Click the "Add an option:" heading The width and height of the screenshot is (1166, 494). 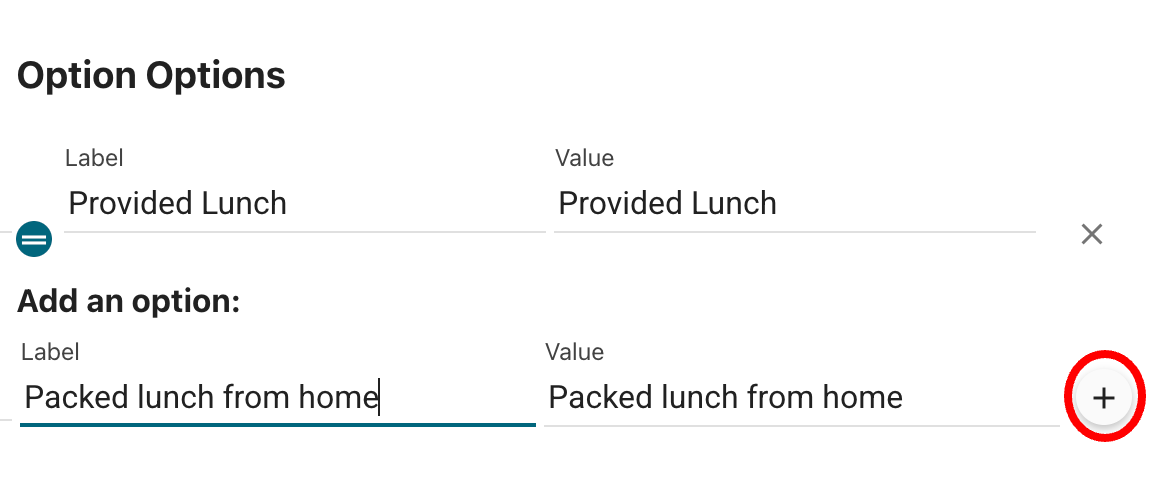pyautogui.click(x=128, y=301)
